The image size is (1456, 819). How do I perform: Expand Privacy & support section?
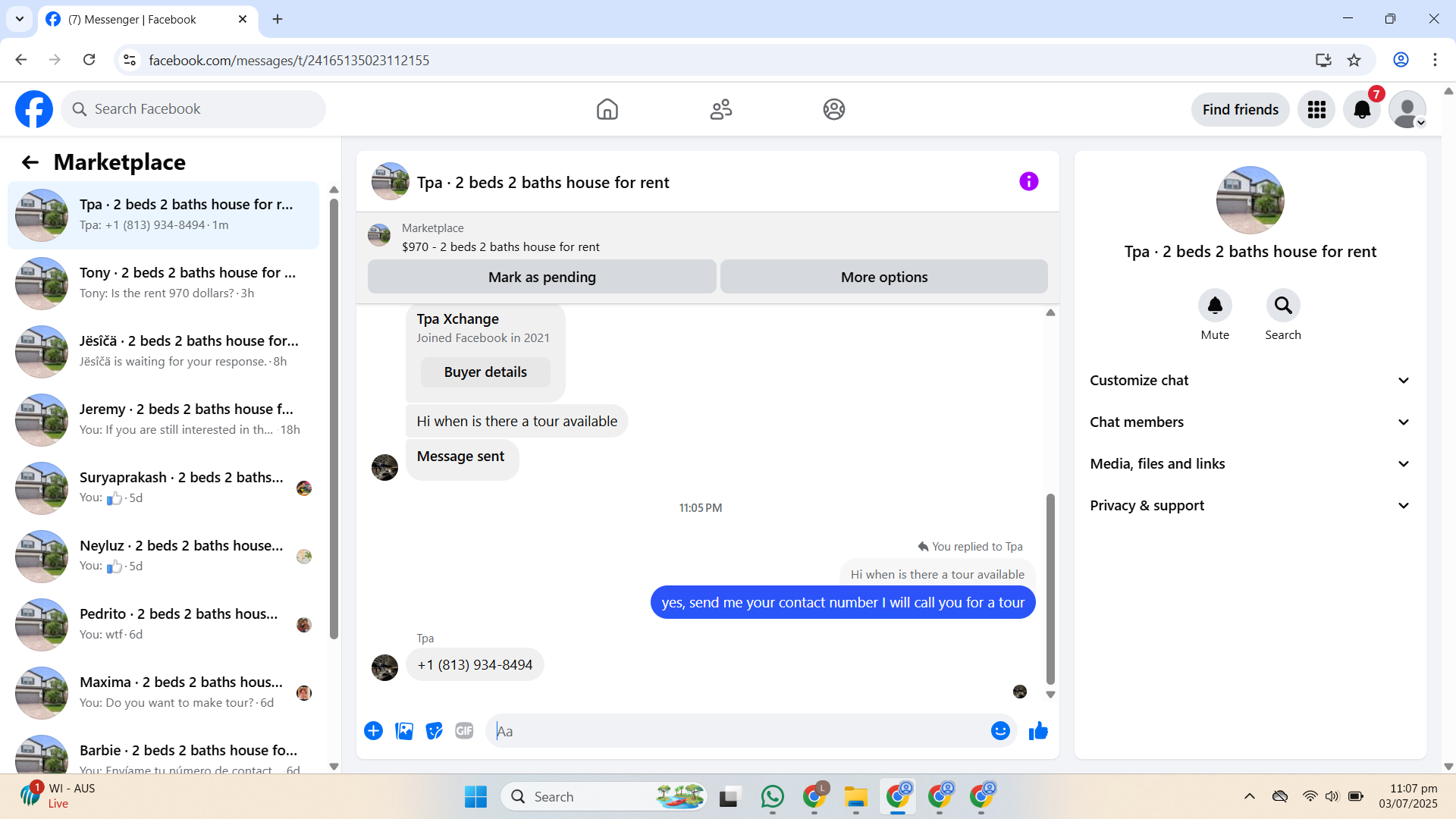[x=1250, y=506]
